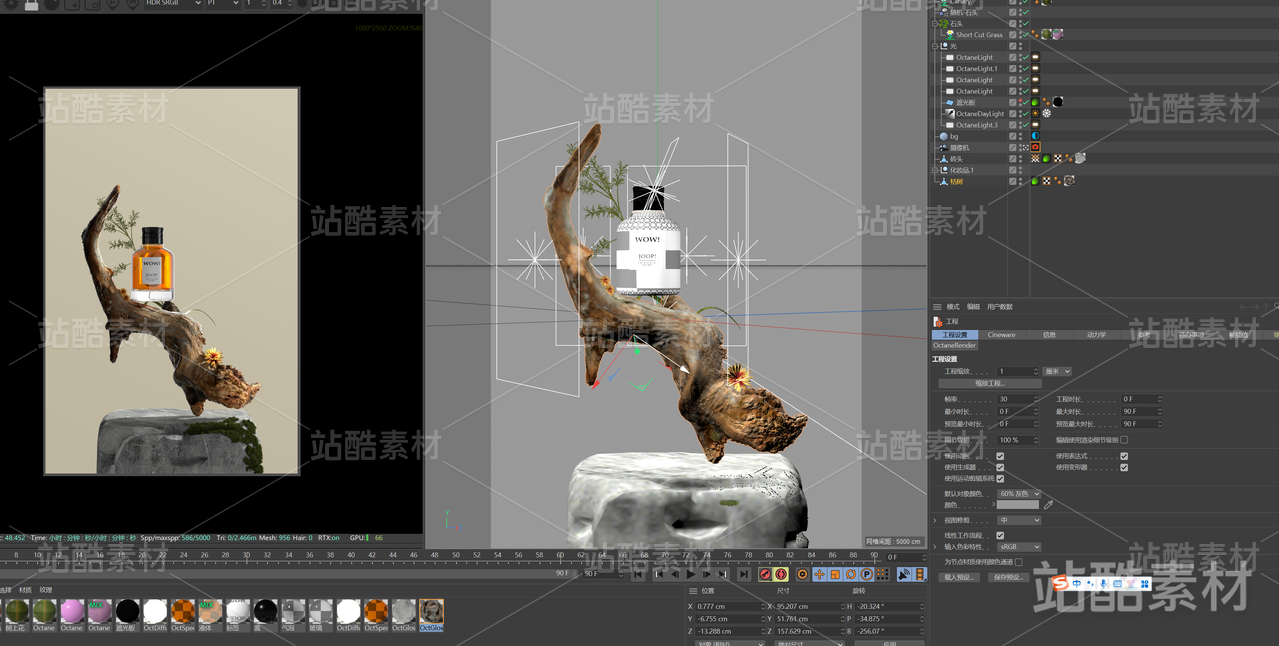1279x646 pixels.
Task: Open the timeline film strip icon
Action: tap(920, 574)
